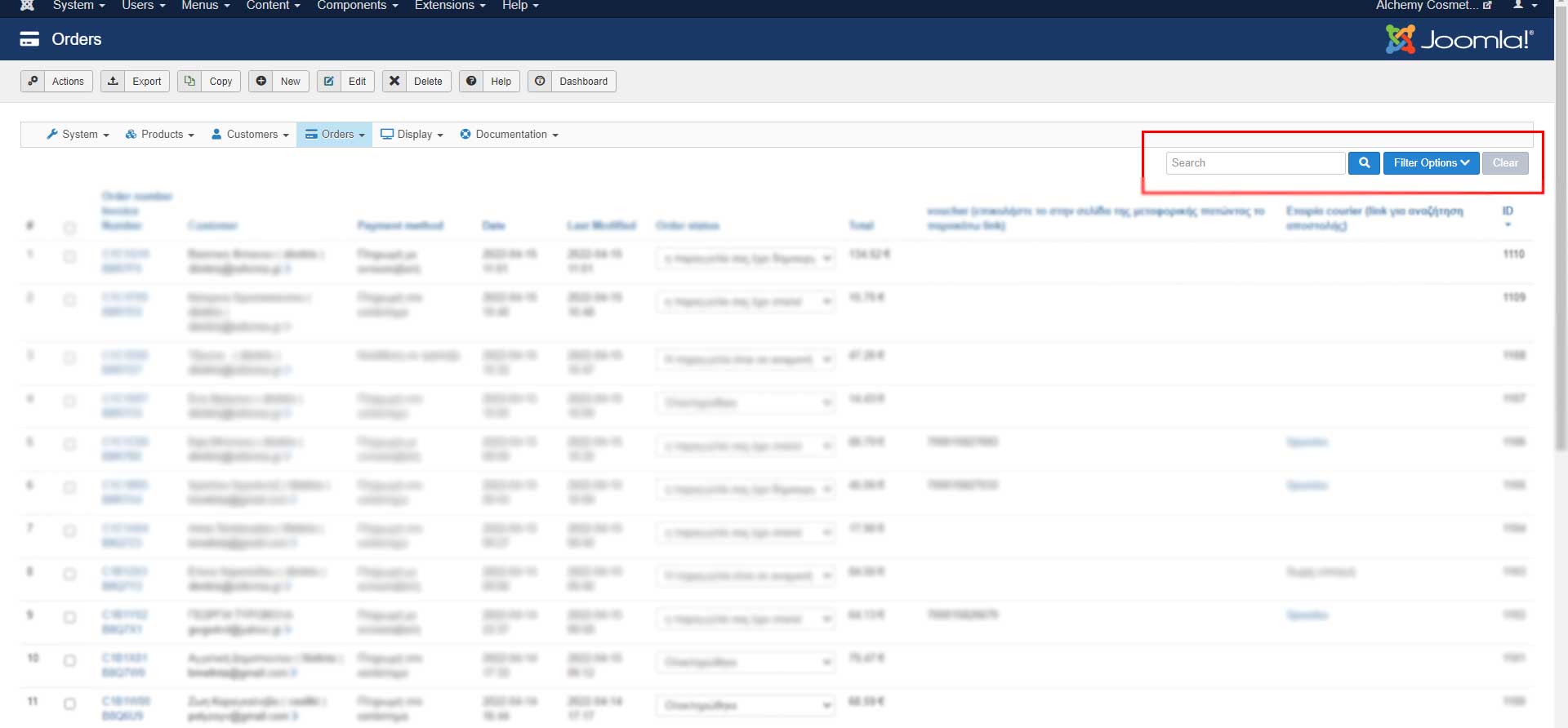Open order status dropdown in row 11
The width and height of the screenshot is (1568, 728).
746,706
